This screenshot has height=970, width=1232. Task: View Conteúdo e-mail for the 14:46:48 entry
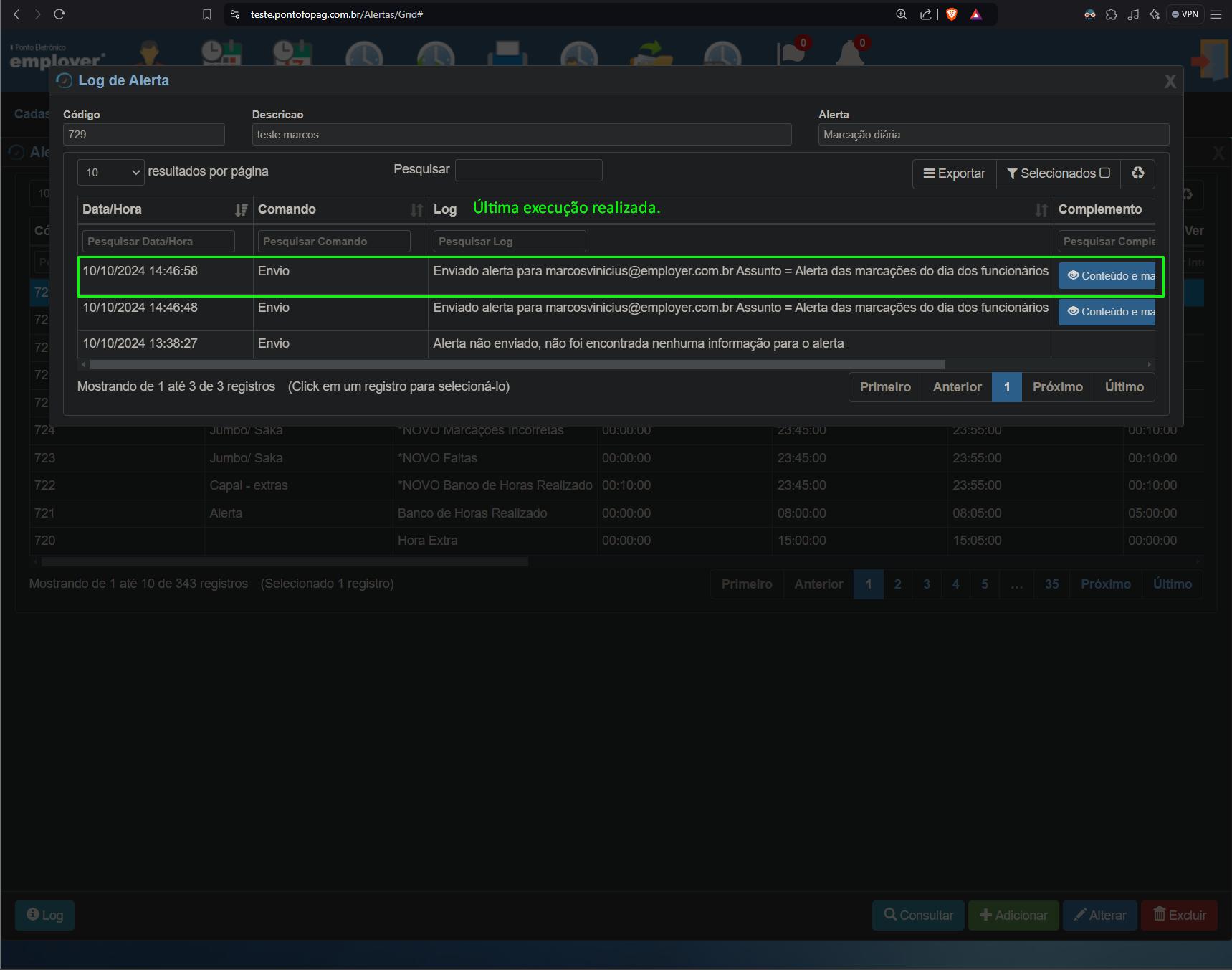(x=1107, y=312)
